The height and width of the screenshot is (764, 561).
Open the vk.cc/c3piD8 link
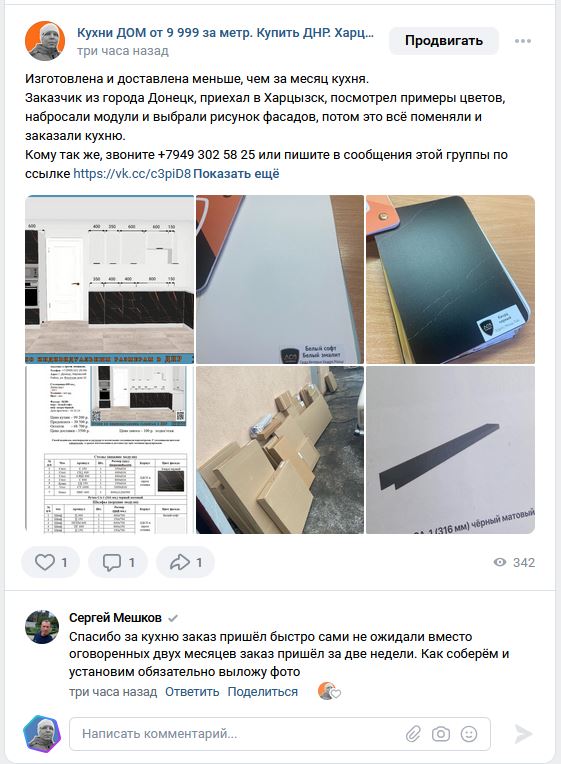132,174
